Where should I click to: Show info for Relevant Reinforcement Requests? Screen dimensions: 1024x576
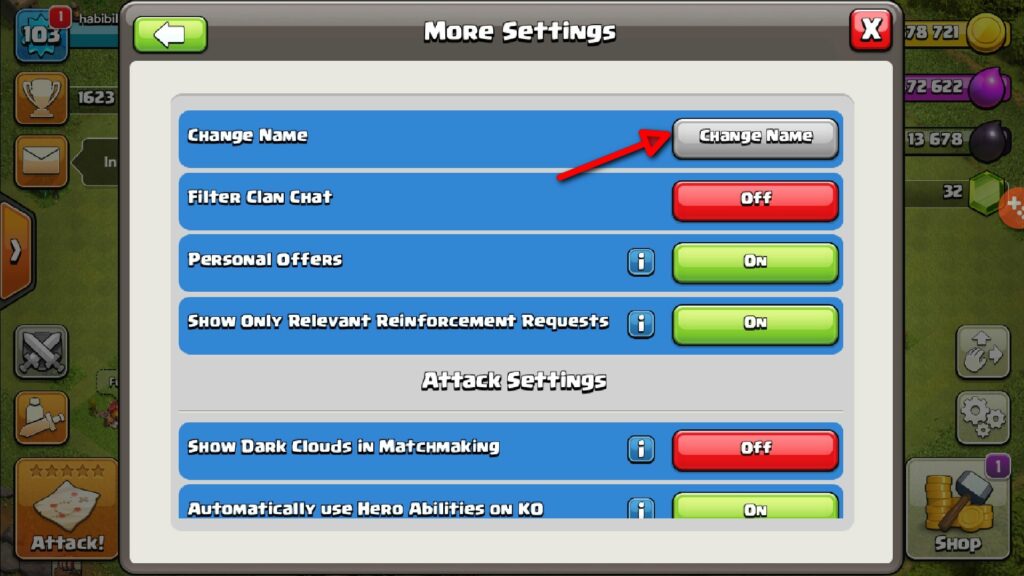[641, 323]
